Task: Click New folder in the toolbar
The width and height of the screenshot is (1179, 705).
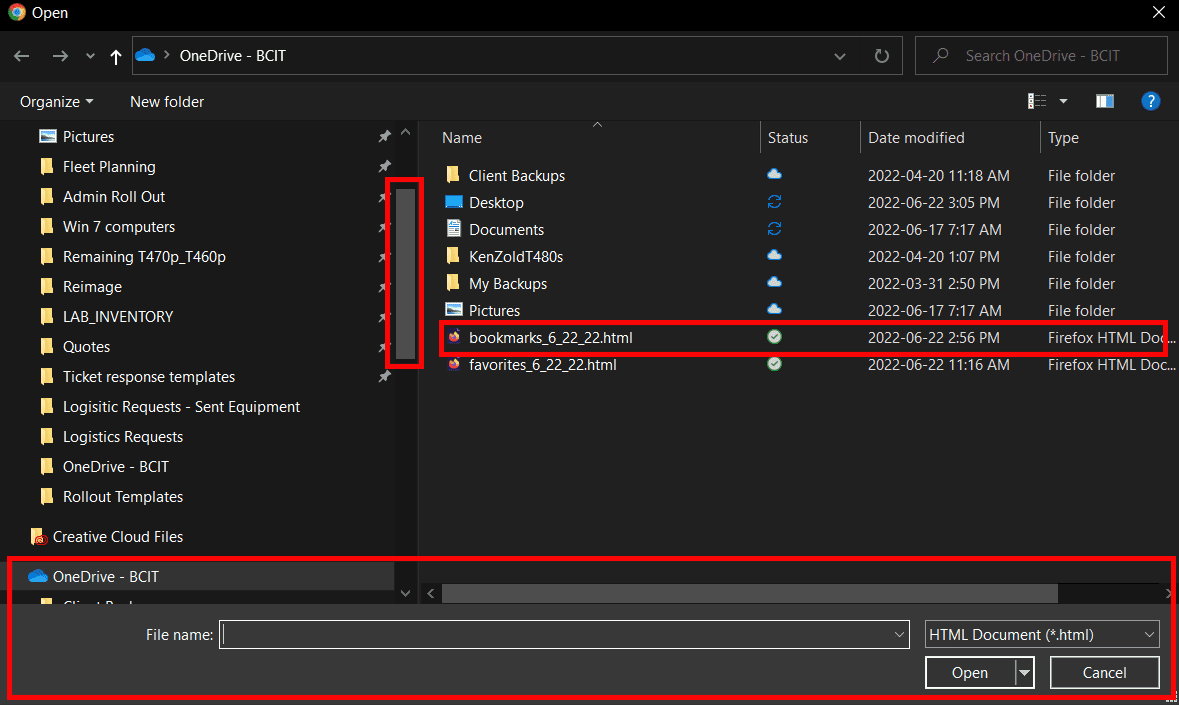Action: coord(167,102)
